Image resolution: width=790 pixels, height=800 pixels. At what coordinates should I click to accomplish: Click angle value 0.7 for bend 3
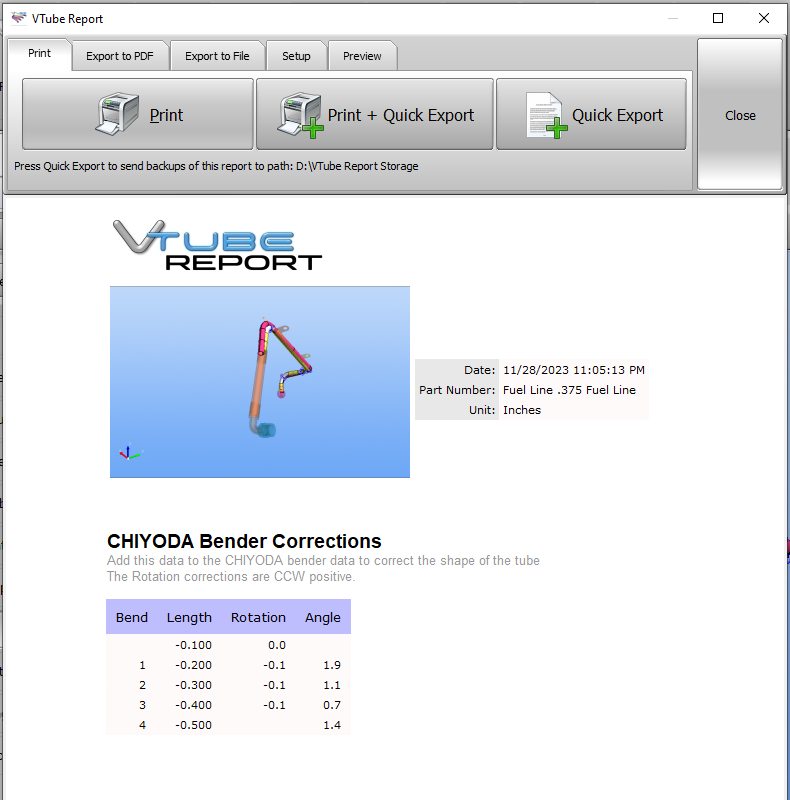(332, 705)
